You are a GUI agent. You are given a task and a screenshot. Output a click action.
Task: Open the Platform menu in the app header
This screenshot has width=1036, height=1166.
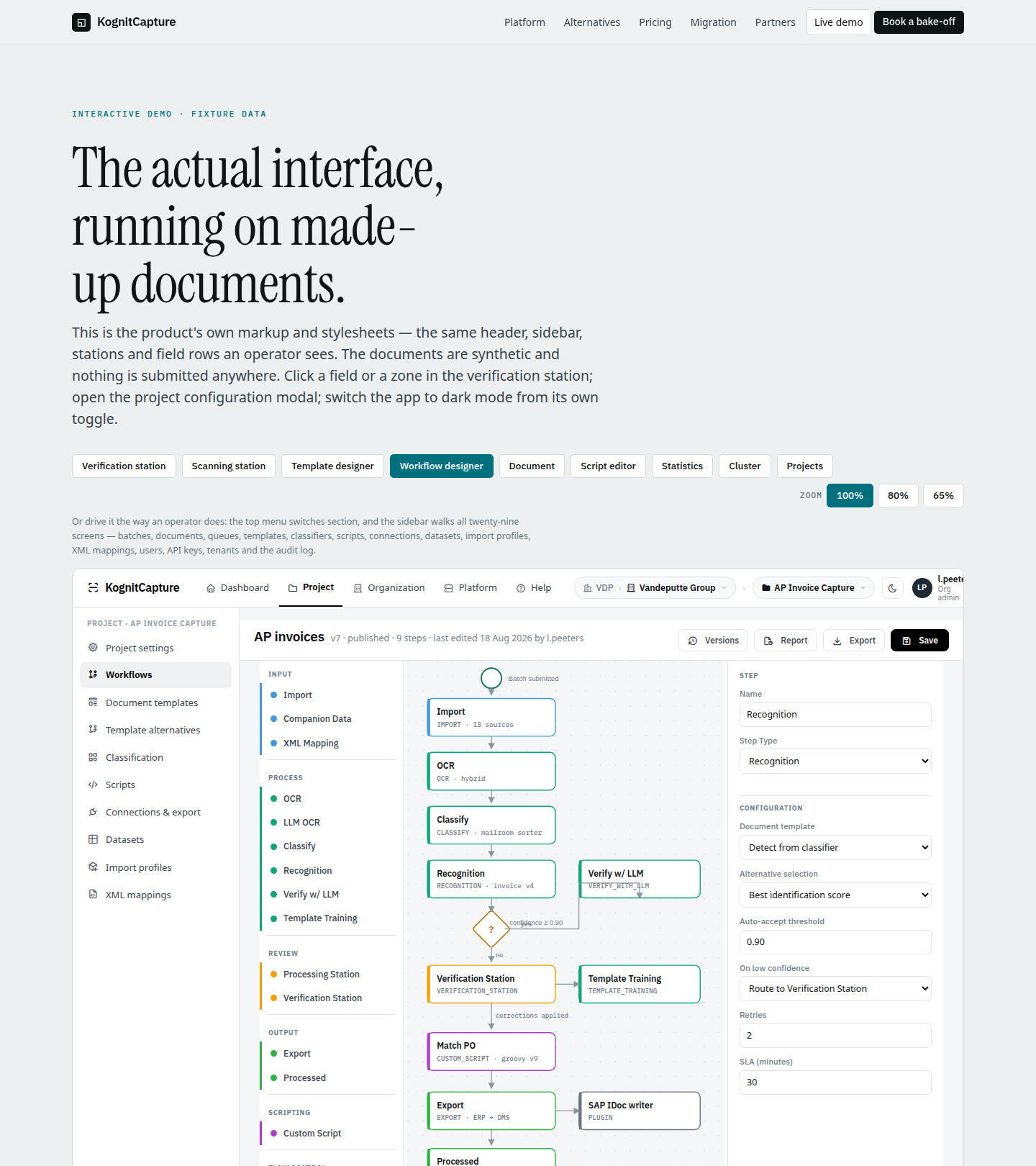(x=471, y=588)
